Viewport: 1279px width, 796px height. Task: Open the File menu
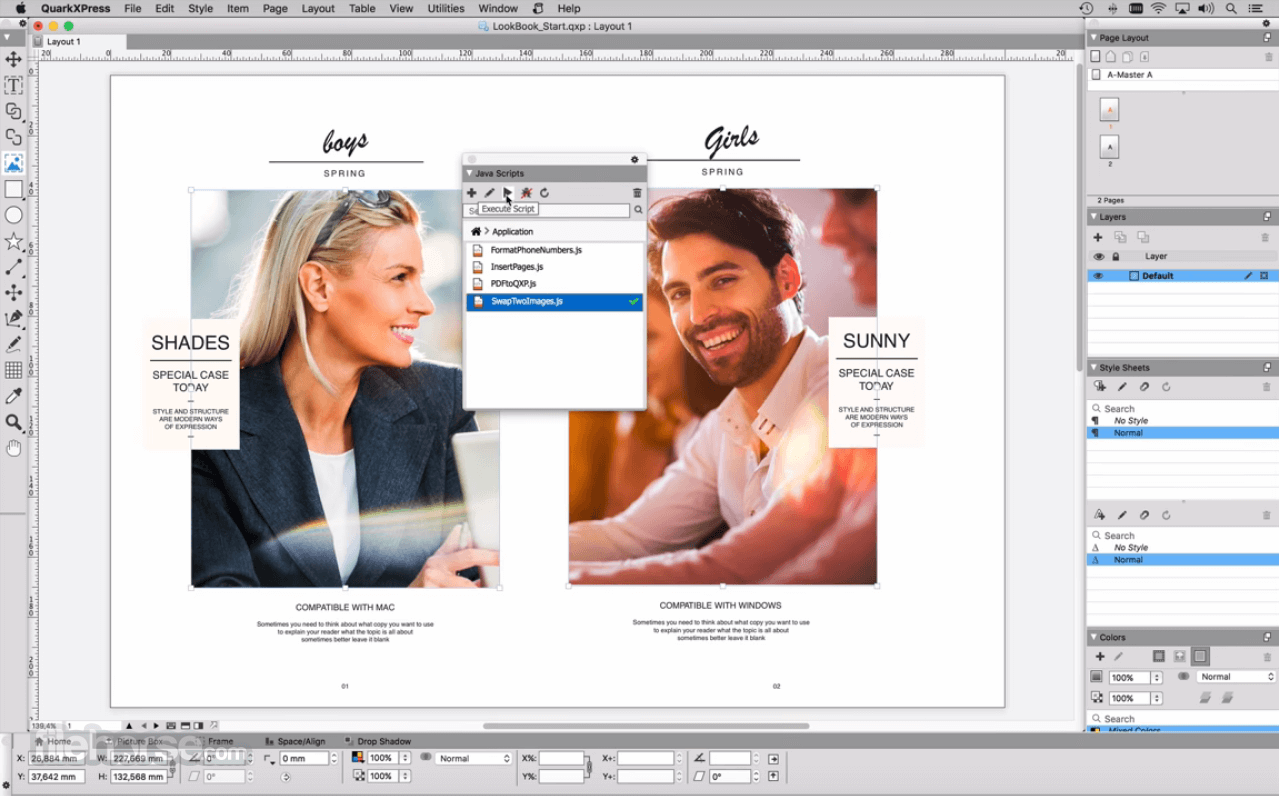133,8
